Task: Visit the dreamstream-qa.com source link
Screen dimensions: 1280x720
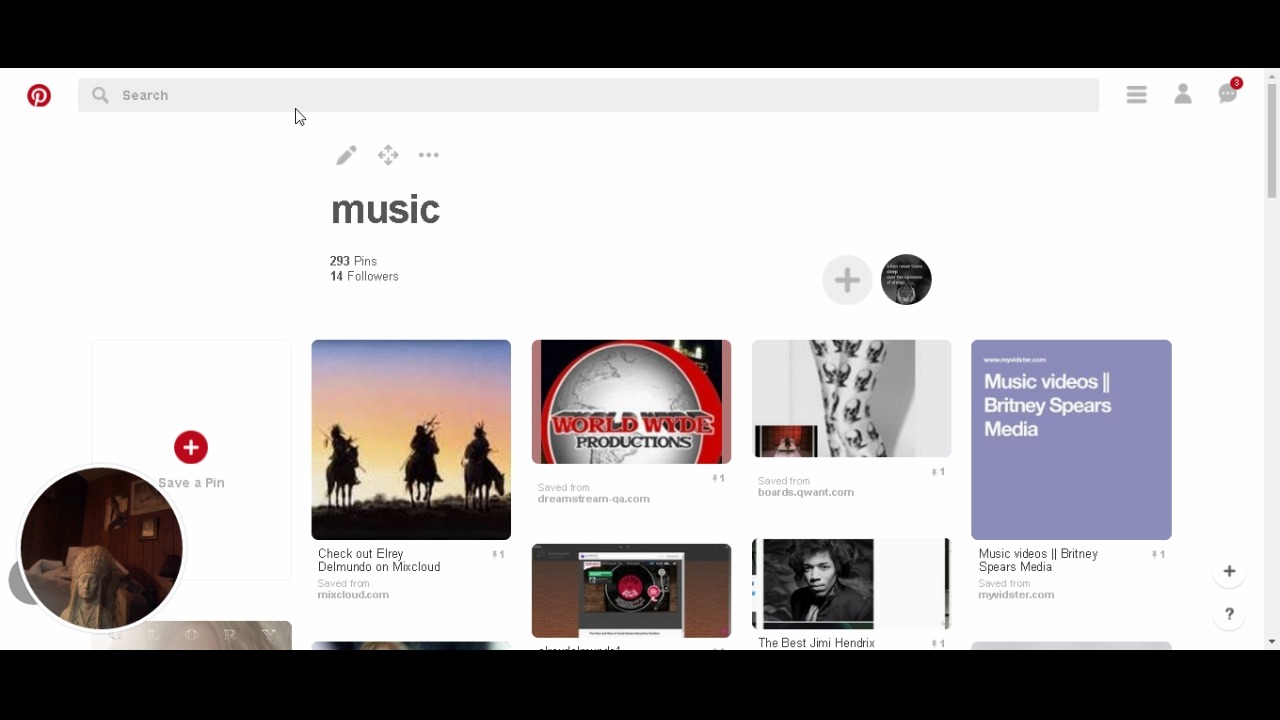Action: pos(594,499)
